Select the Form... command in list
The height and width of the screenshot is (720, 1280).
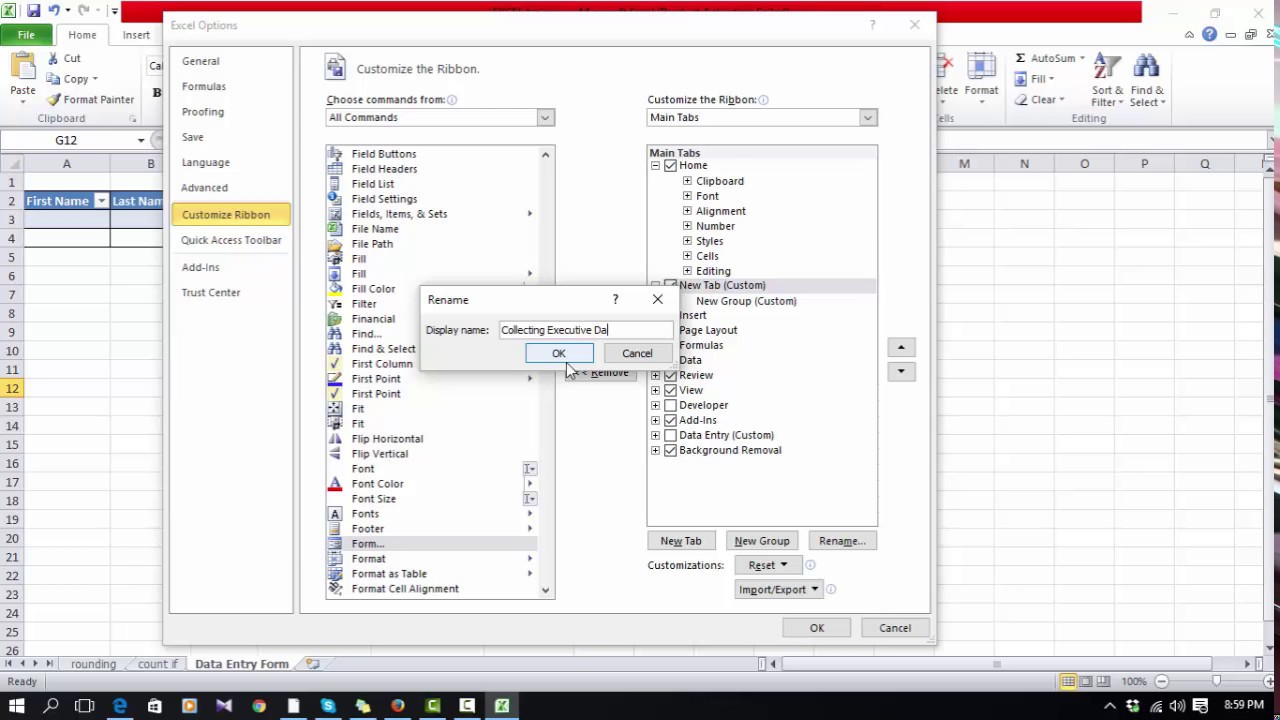pos(432,544)
